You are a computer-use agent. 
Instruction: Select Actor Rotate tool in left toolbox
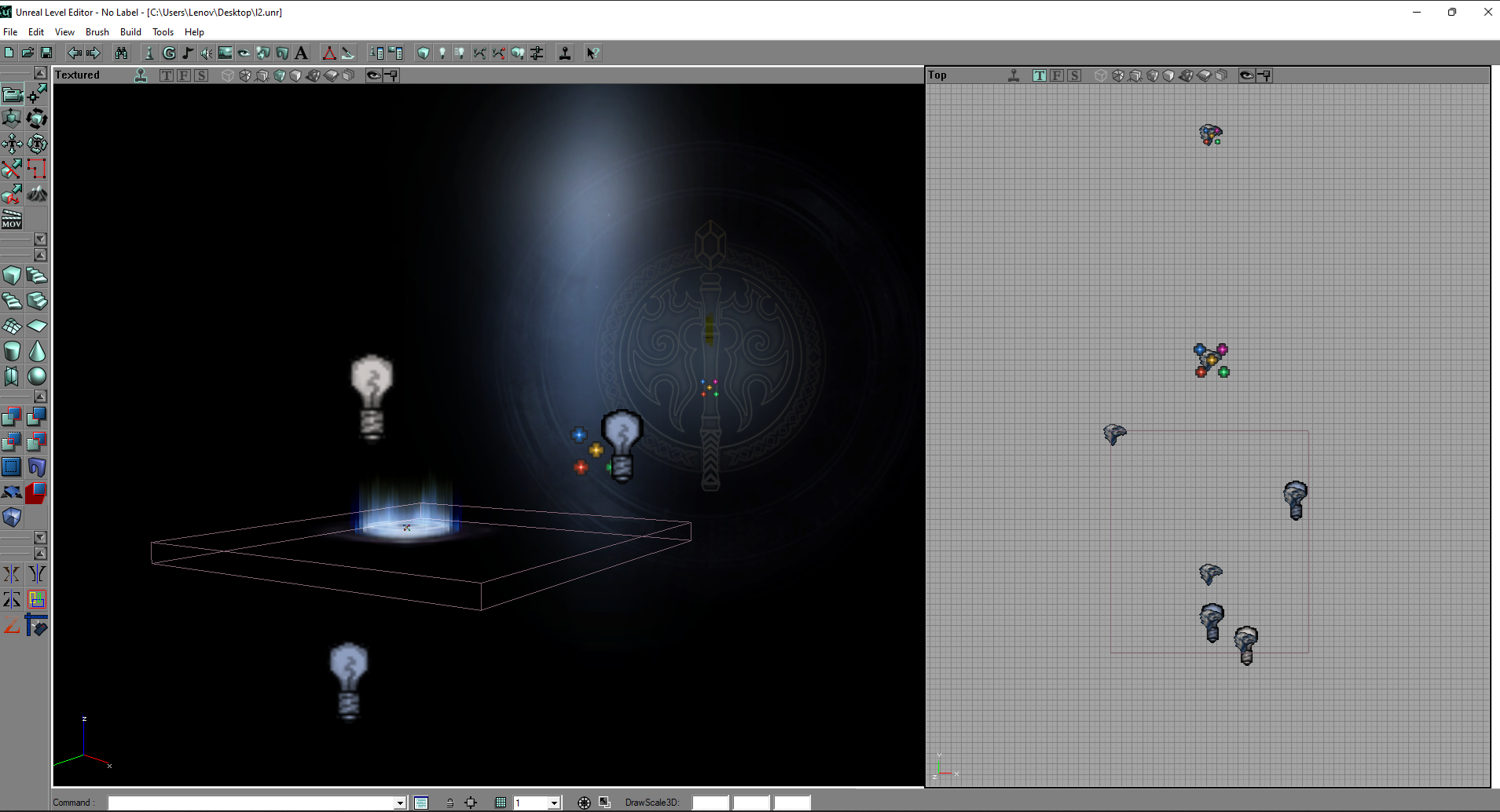[x=37, y=119]
